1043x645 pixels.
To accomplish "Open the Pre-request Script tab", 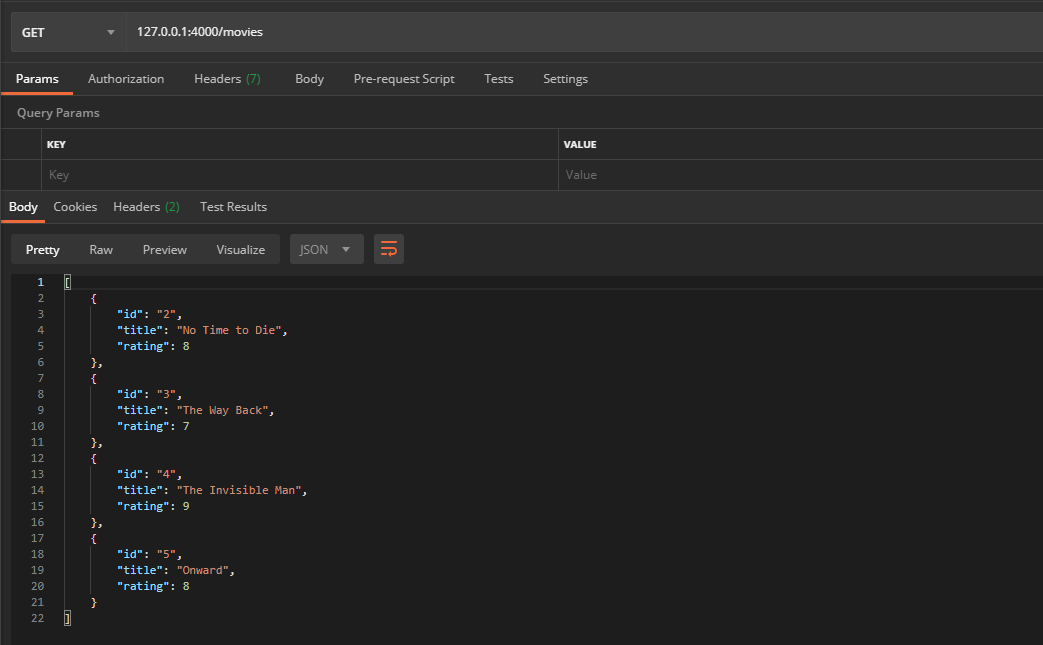I will [x=404, y=79].
